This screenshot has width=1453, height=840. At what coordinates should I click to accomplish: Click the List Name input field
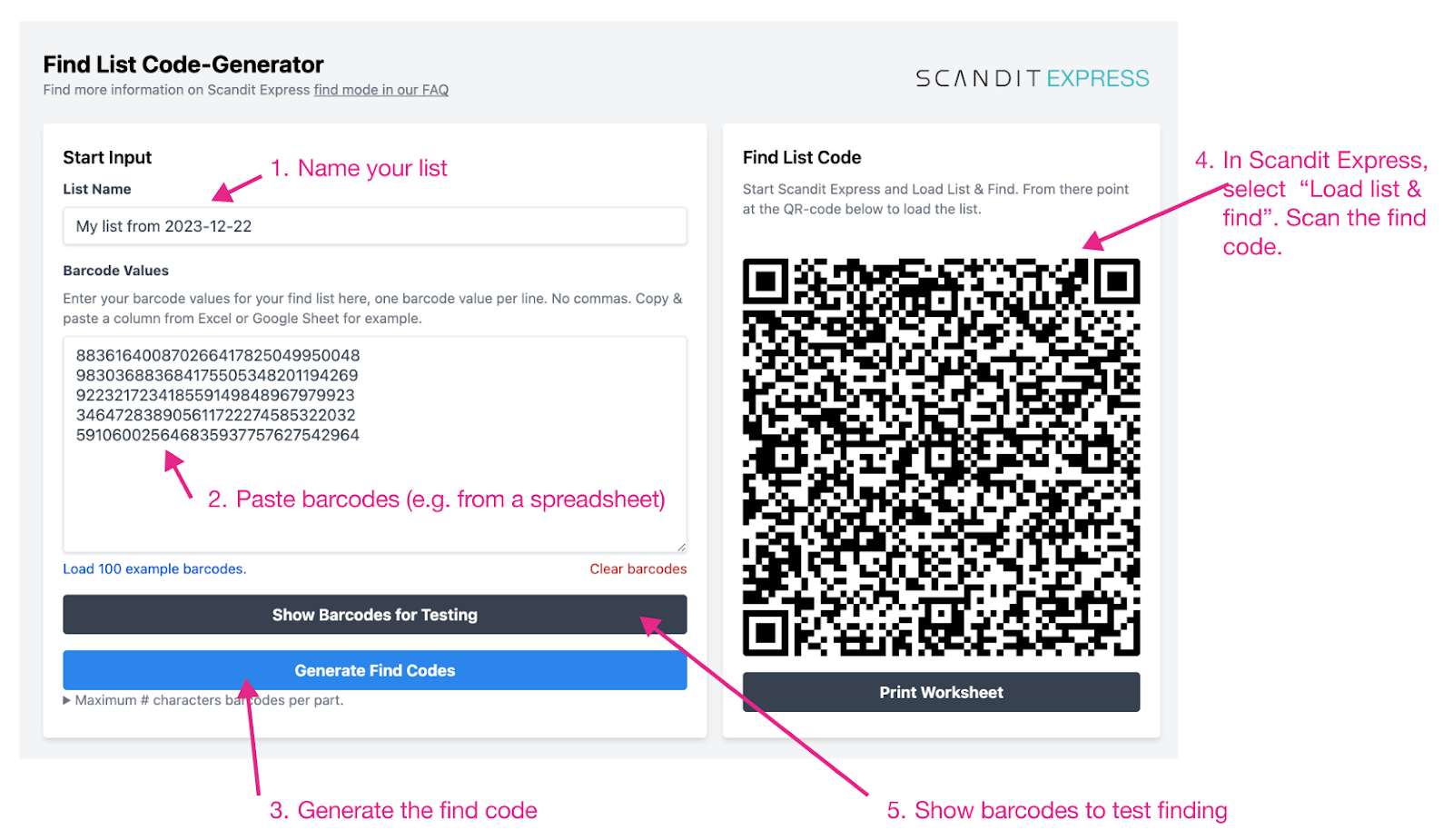(x=375, y=226)
